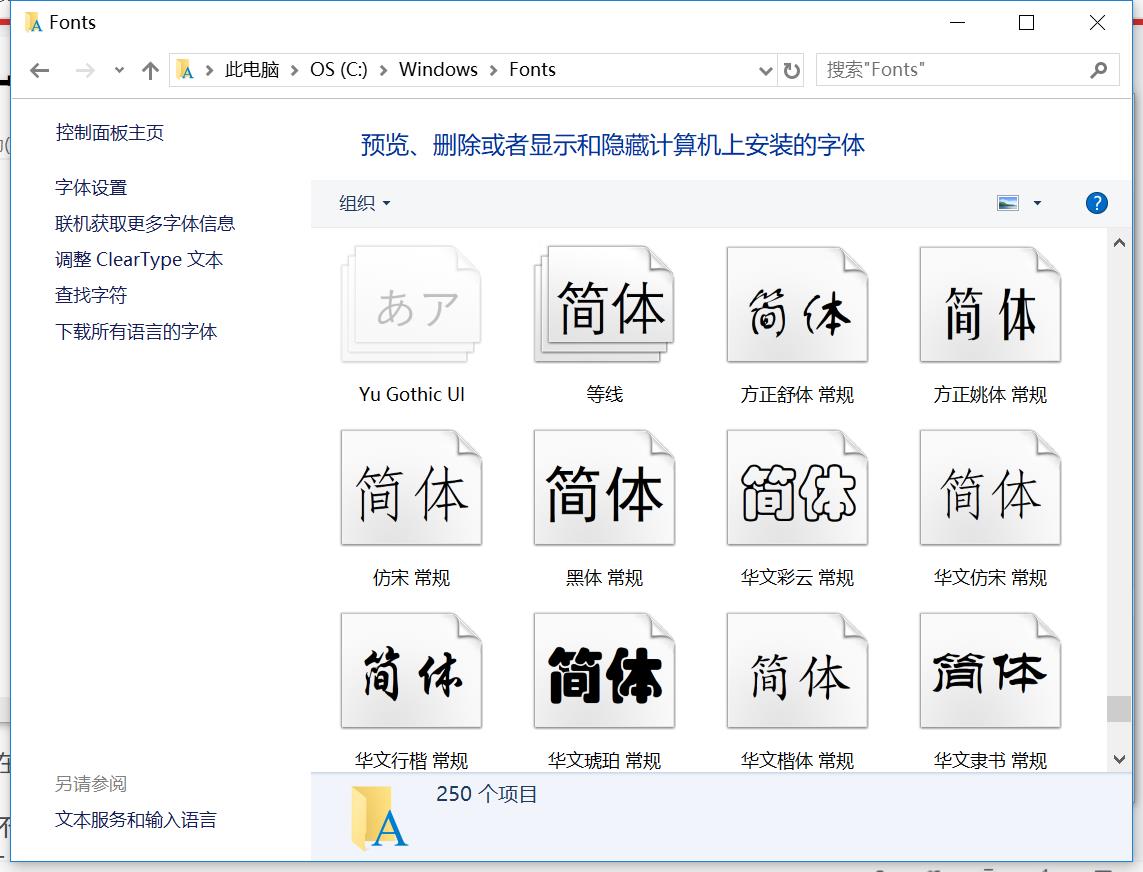Click inside the 搜索 Fonts search field

click(x=950, y=69)
